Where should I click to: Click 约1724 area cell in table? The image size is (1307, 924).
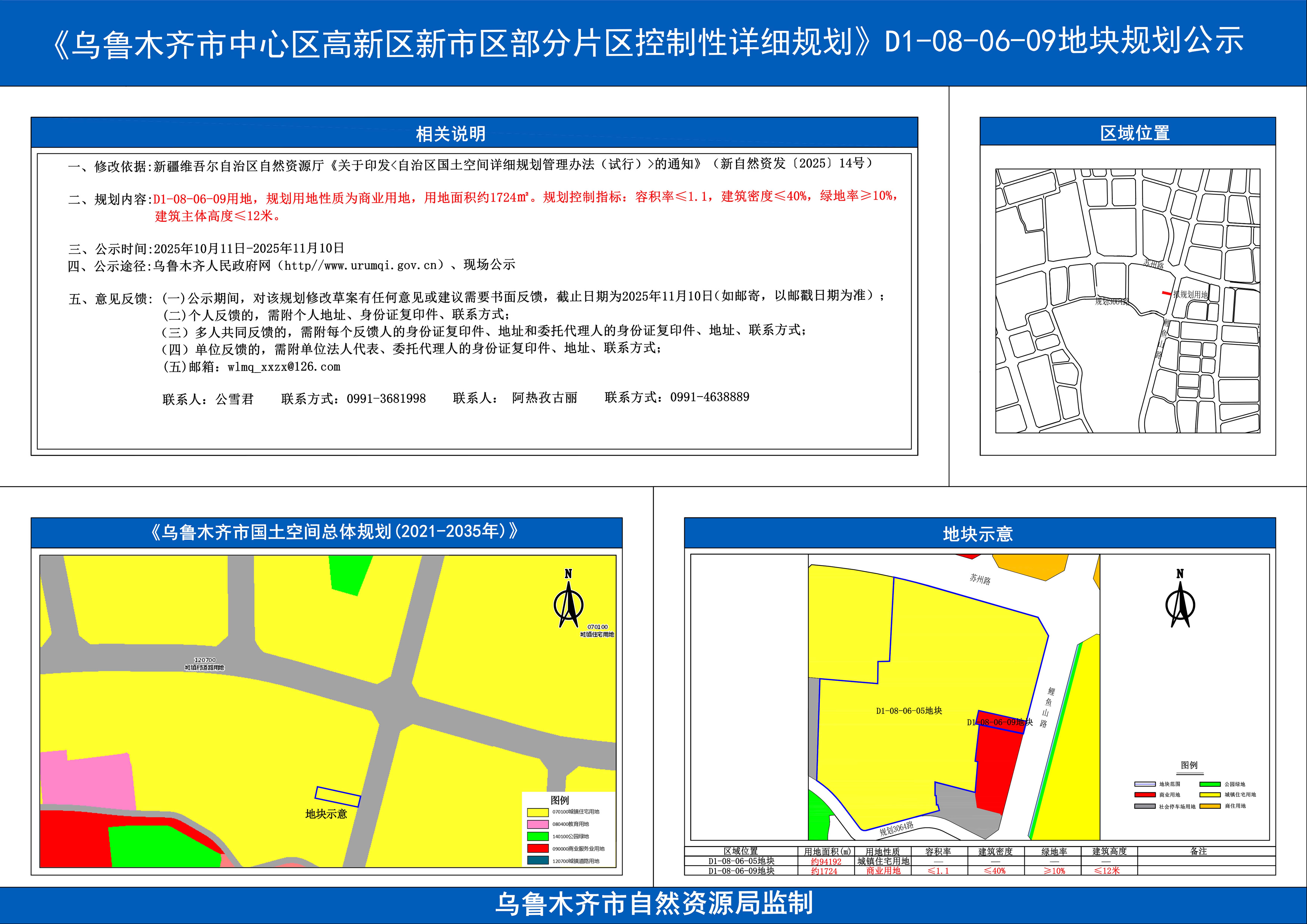point(824,871)
